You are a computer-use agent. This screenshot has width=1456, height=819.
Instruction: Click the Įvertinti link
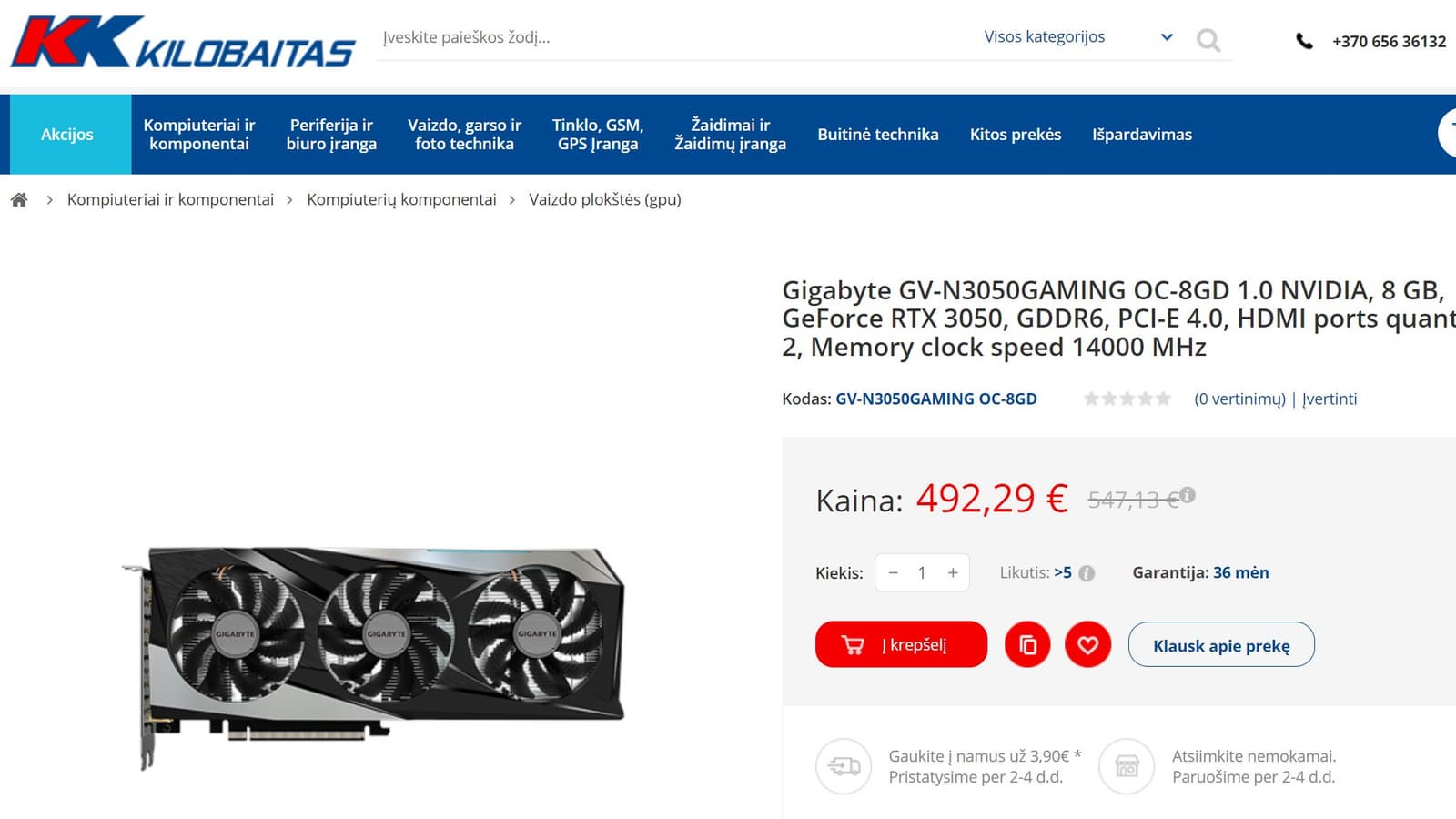[1330, 399]
